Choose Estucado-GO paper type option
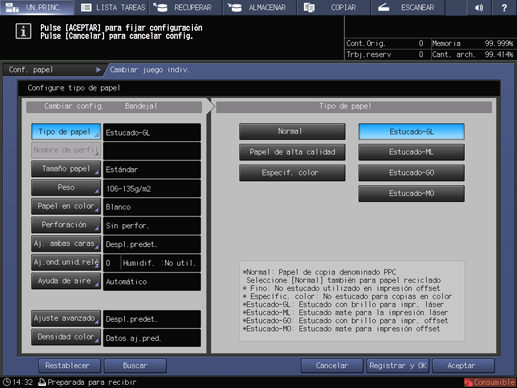517x388 pixels. pos(411,173)
